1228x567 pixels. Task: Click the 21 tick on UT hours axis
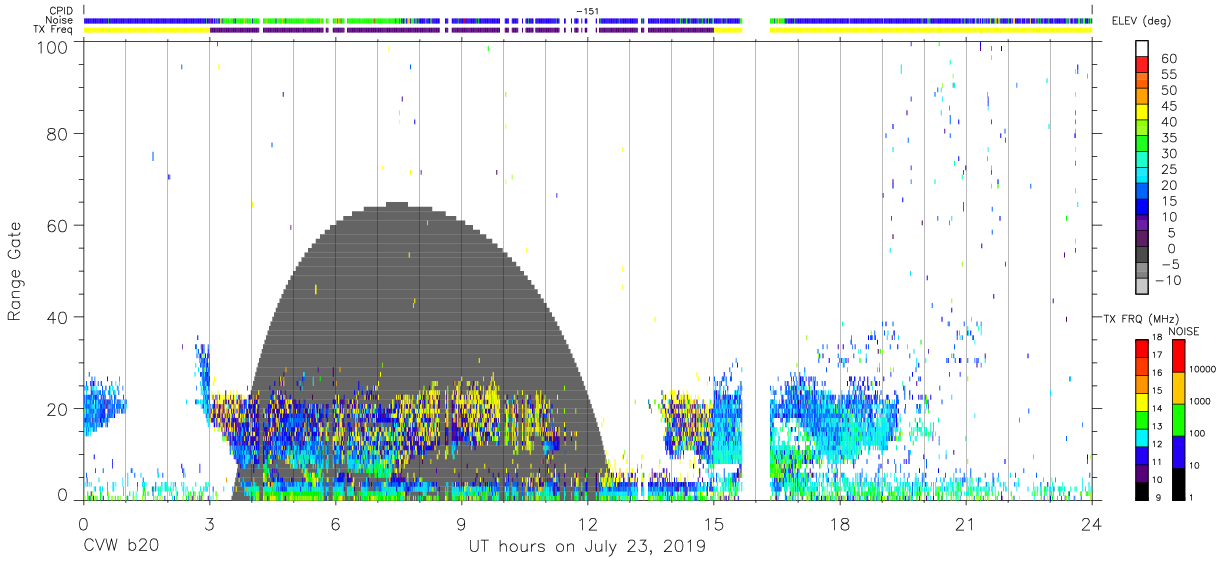pos(966,523)
